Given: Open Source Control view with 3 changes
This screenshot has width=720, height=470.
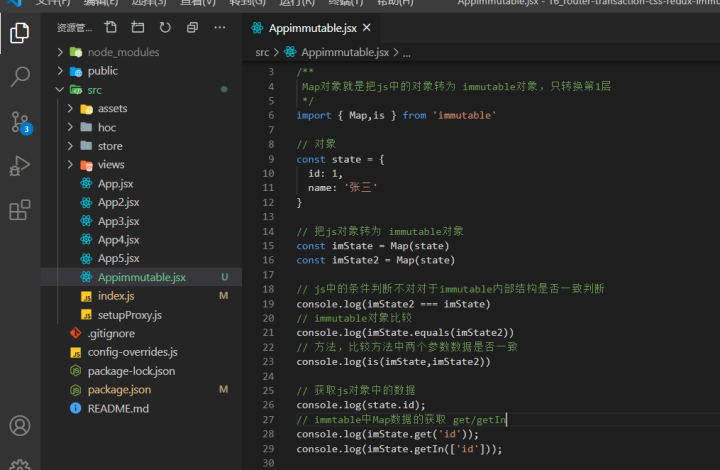Looking at the screenshot, I should 20,122.
